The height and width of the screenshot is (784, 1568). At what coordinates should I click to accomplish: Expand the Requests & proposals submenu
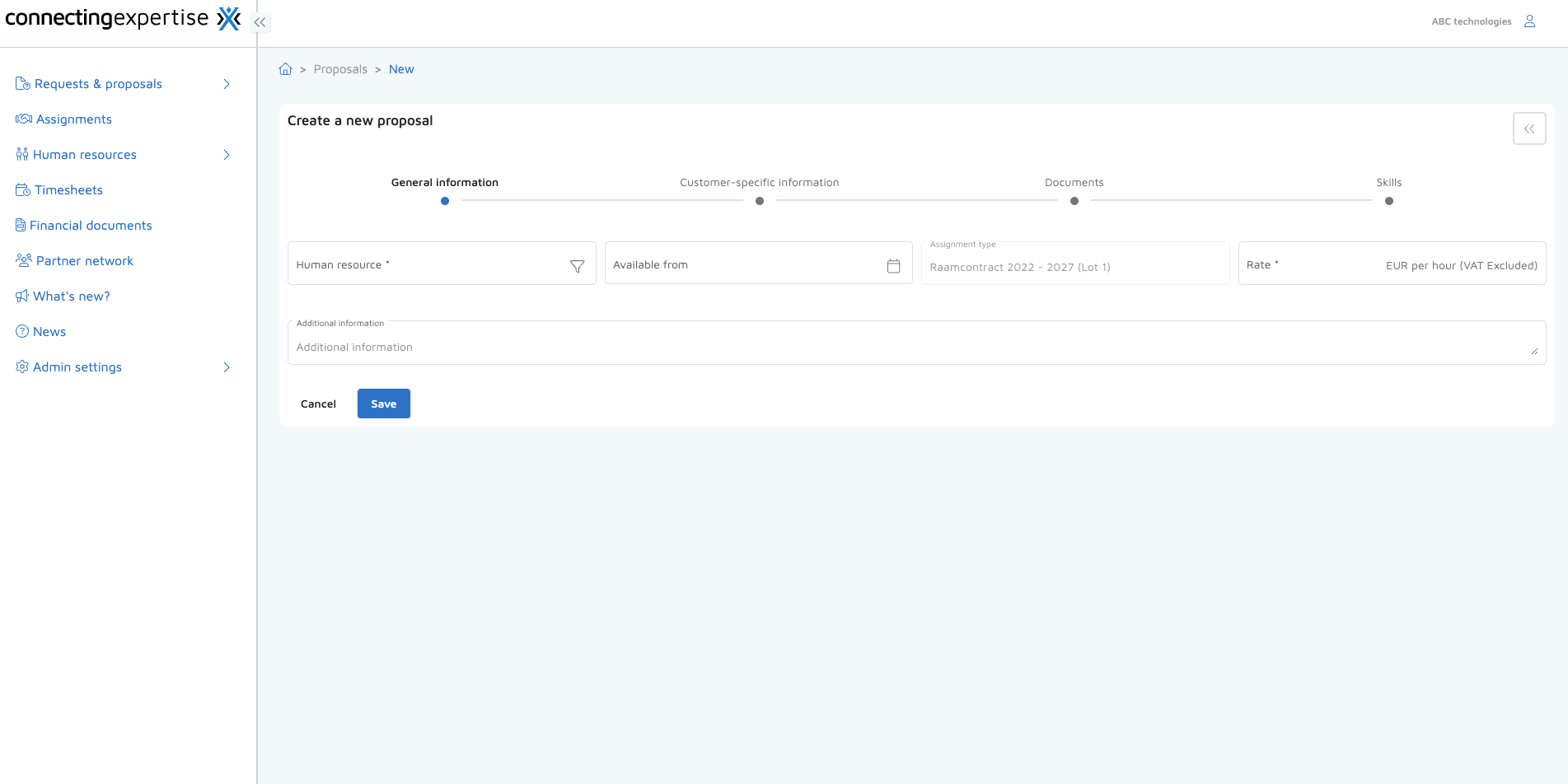click(227, 84)
